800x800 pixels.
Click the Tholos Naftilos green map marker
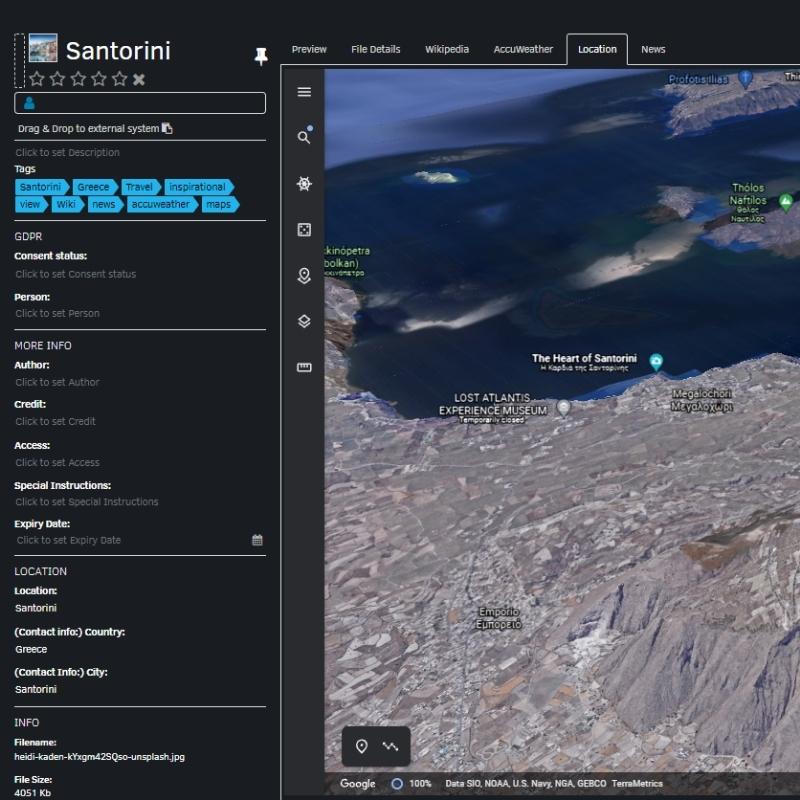786,202
